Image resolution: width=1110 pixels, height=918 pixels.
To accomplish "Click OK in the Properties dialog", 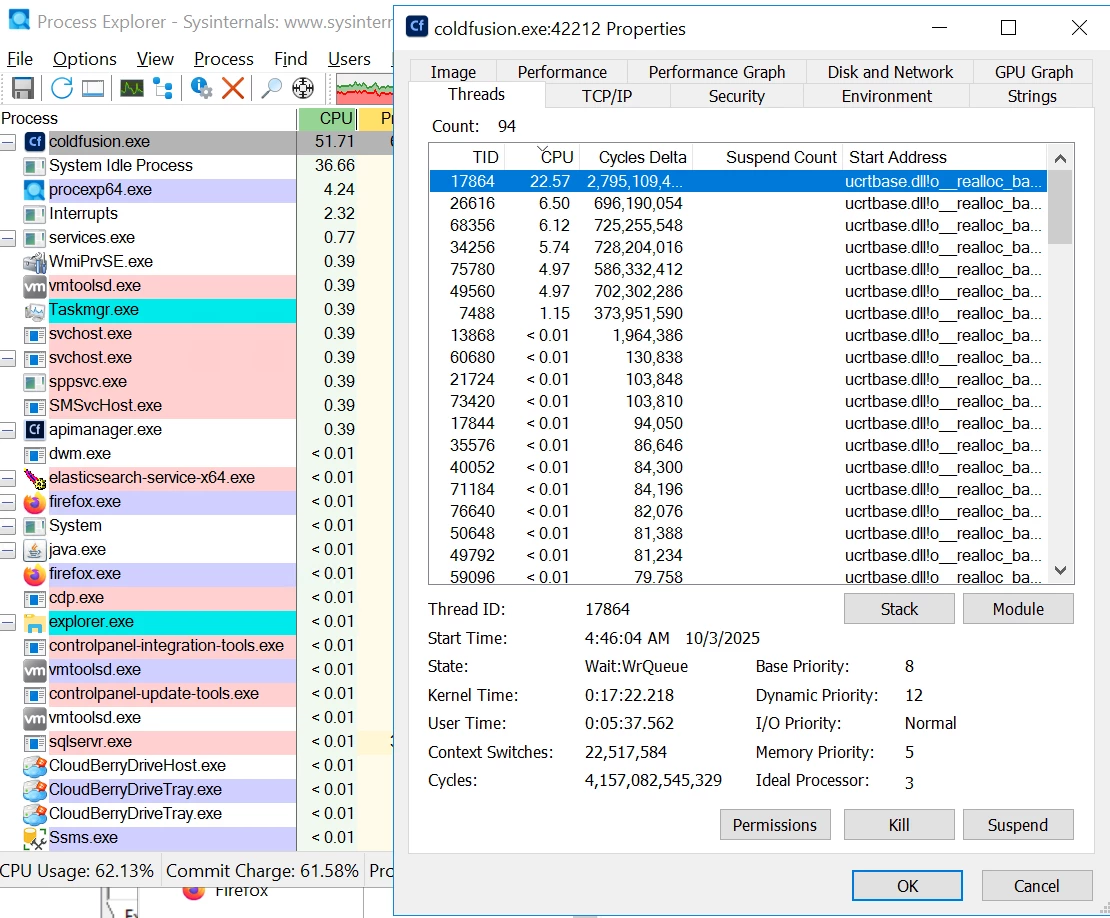I will [907, 885].
